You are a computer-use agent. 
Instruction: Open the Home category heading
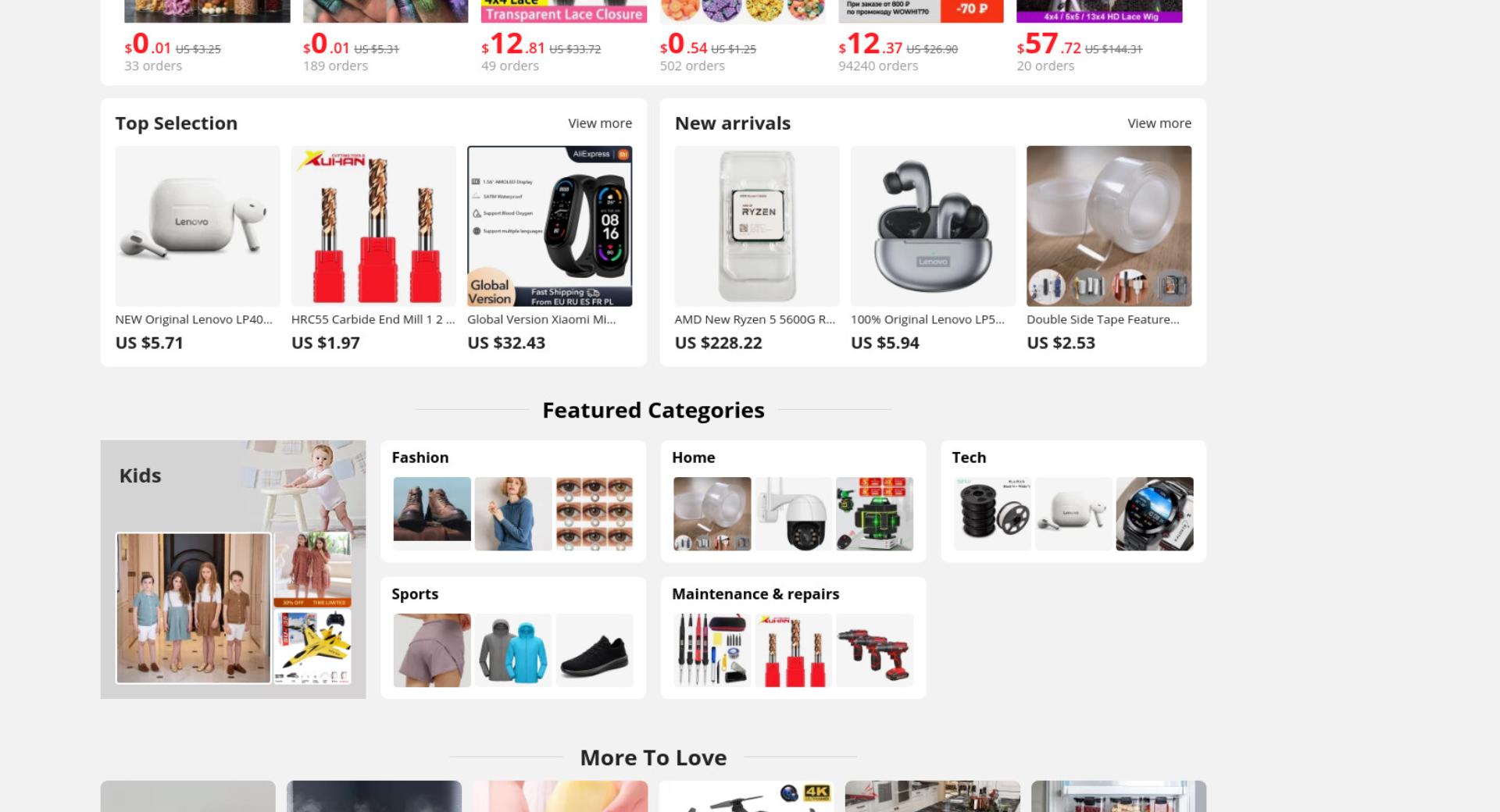694,458
